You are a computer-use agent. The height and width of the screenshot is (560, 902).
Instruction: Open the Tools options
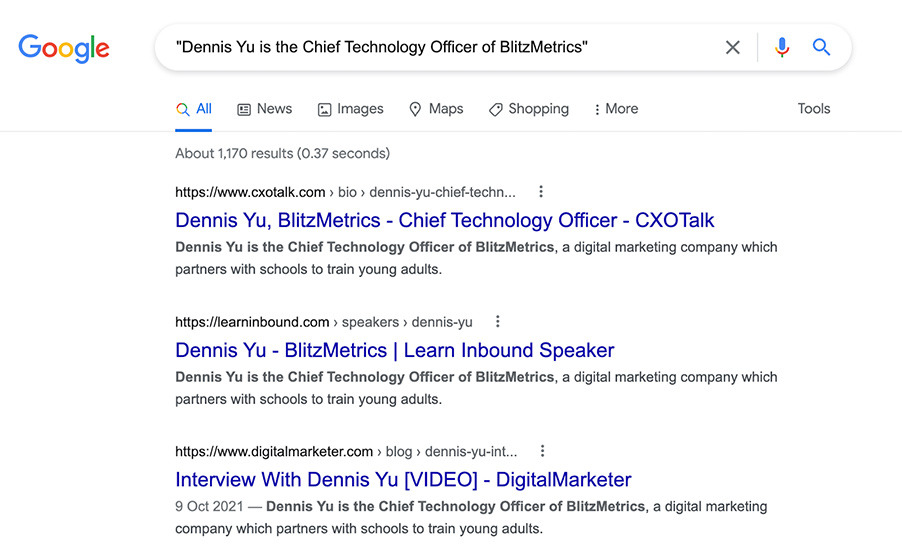[813, 108]
